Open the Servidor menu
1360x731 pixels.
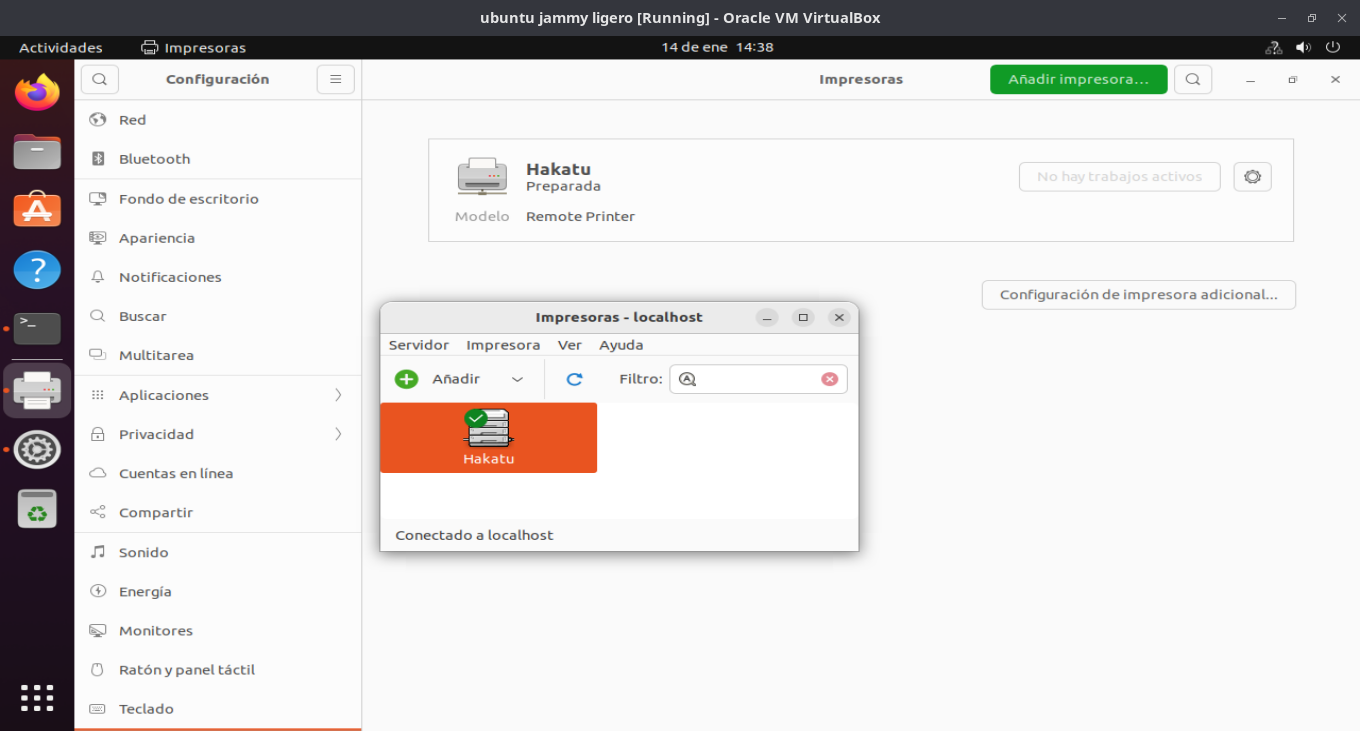pyautogui.click(x=418, y=345)
